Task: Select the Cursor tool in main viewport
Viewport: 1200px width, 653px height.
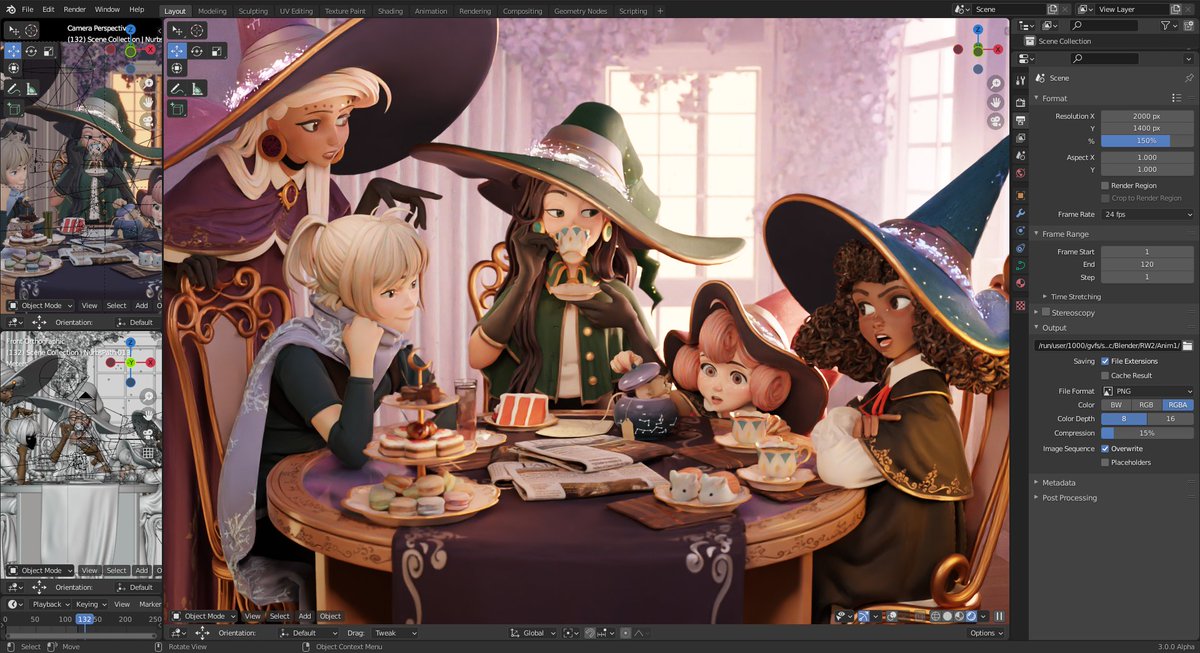Action: coord(197,31)
